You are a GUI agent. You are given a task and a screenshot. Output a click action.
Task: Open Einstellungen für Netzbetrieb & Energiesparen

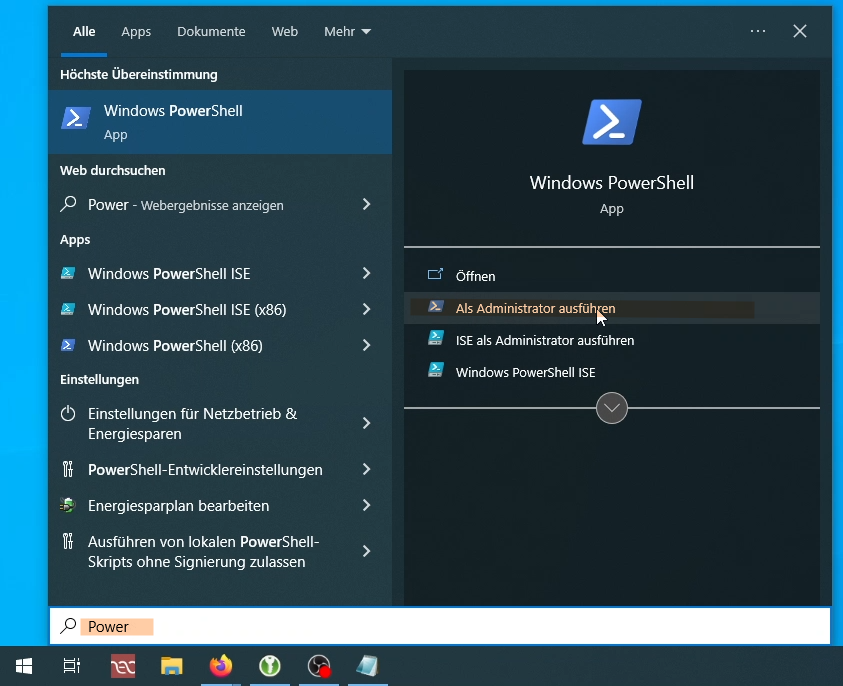(220, 423)
